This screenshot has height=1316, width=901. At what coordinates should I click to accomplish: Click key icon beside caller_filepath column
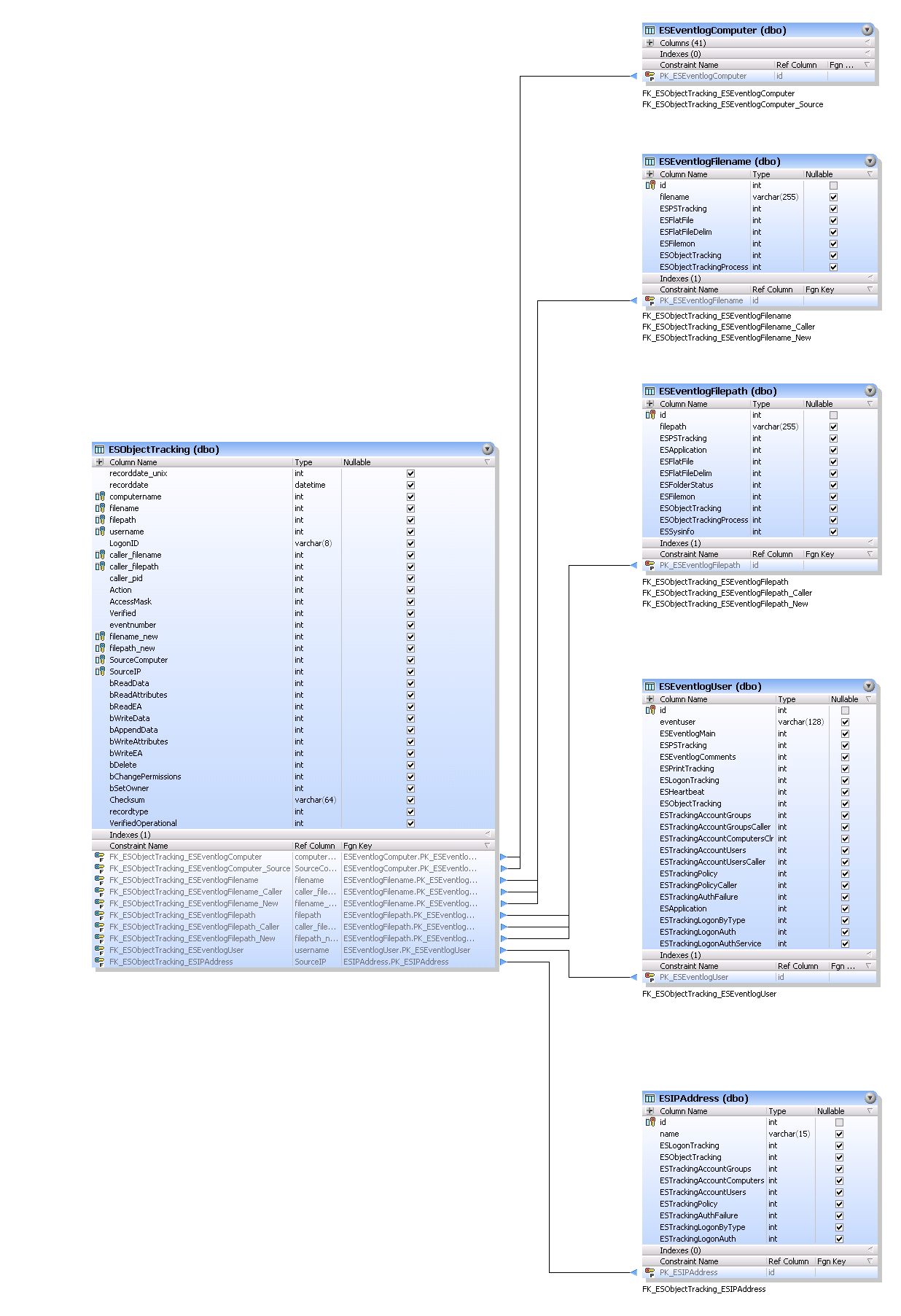point(100,566)
